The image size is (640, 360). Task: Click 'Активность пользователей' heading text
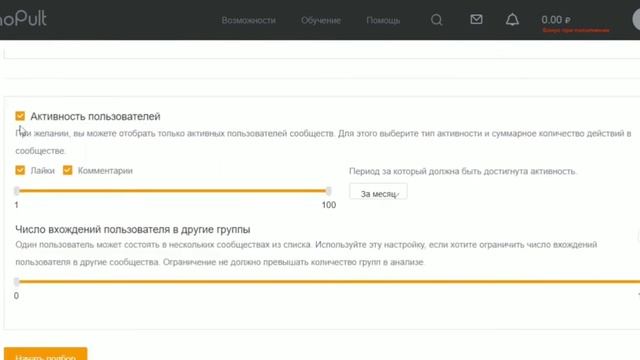point(95,116)
